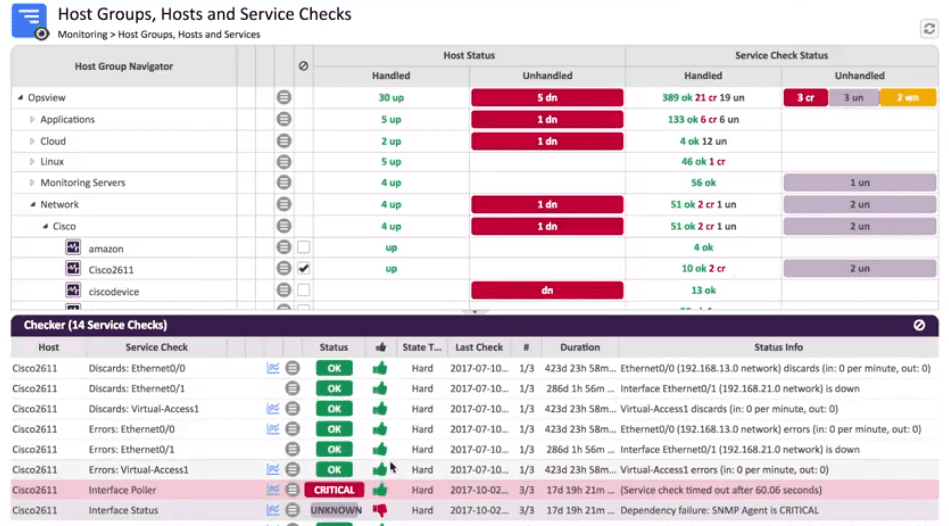Expand the Monitoring Servers host group
Screen dimensions: 949x526
click(x=32, y=182)
